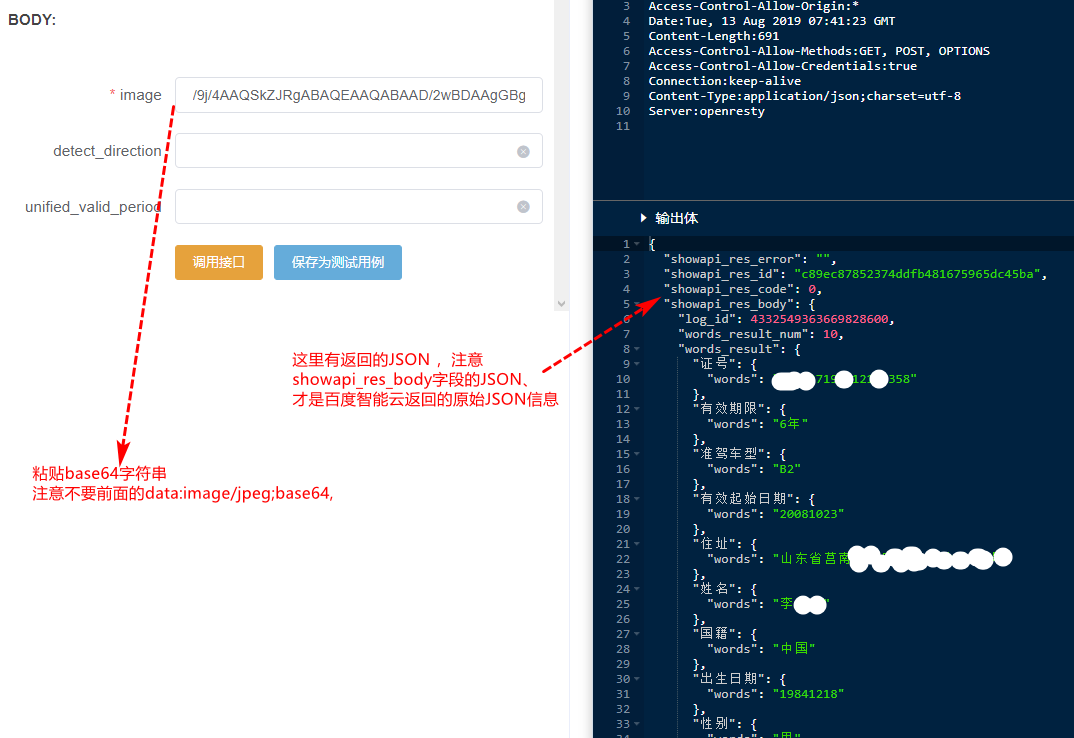Image resolution: width=1074 pixels, height=738 pixels.
Task: Collapse the 输出体 section triangle
Action: click(643, 218)
